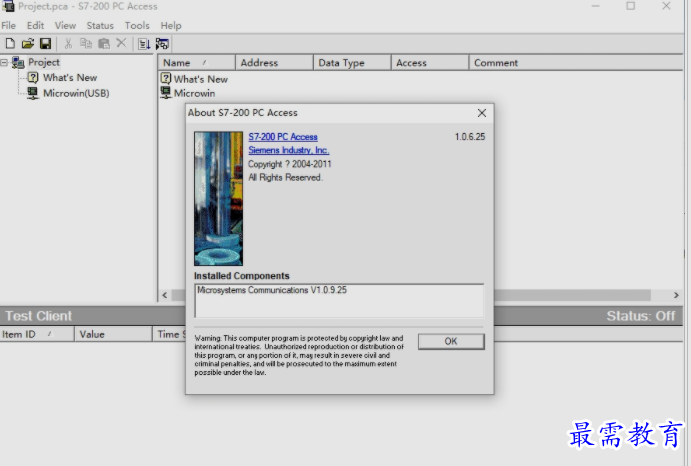Click Microwin icon in item list
Screen dimensions: 691x466
[166, 93]
